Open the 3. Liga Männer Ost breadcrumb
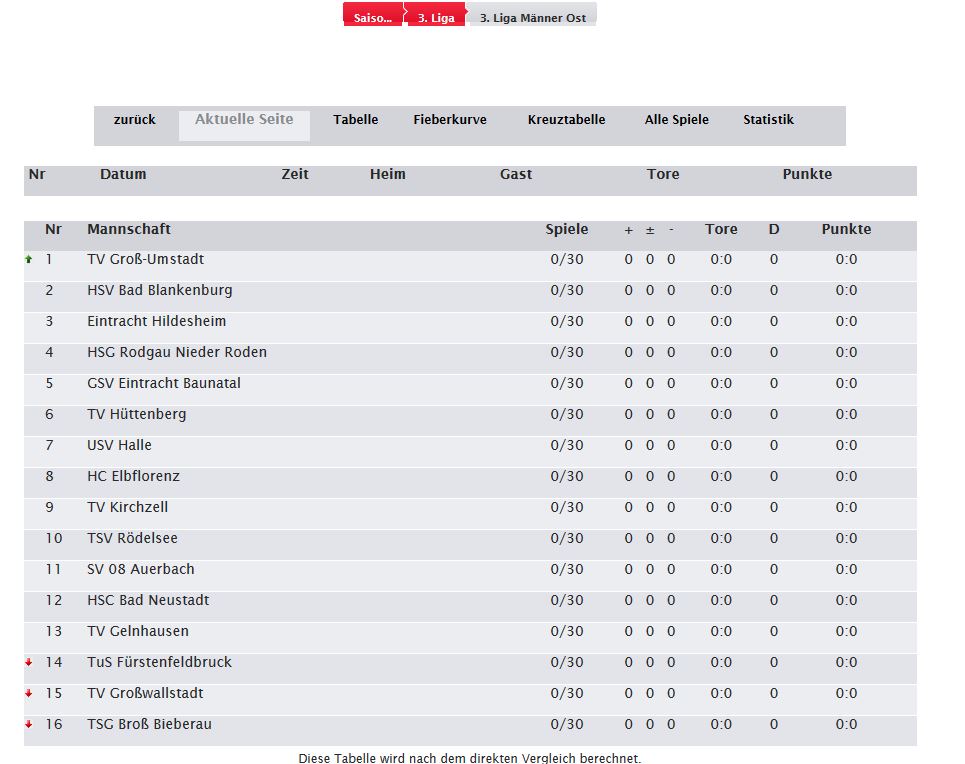 point(533,18)
